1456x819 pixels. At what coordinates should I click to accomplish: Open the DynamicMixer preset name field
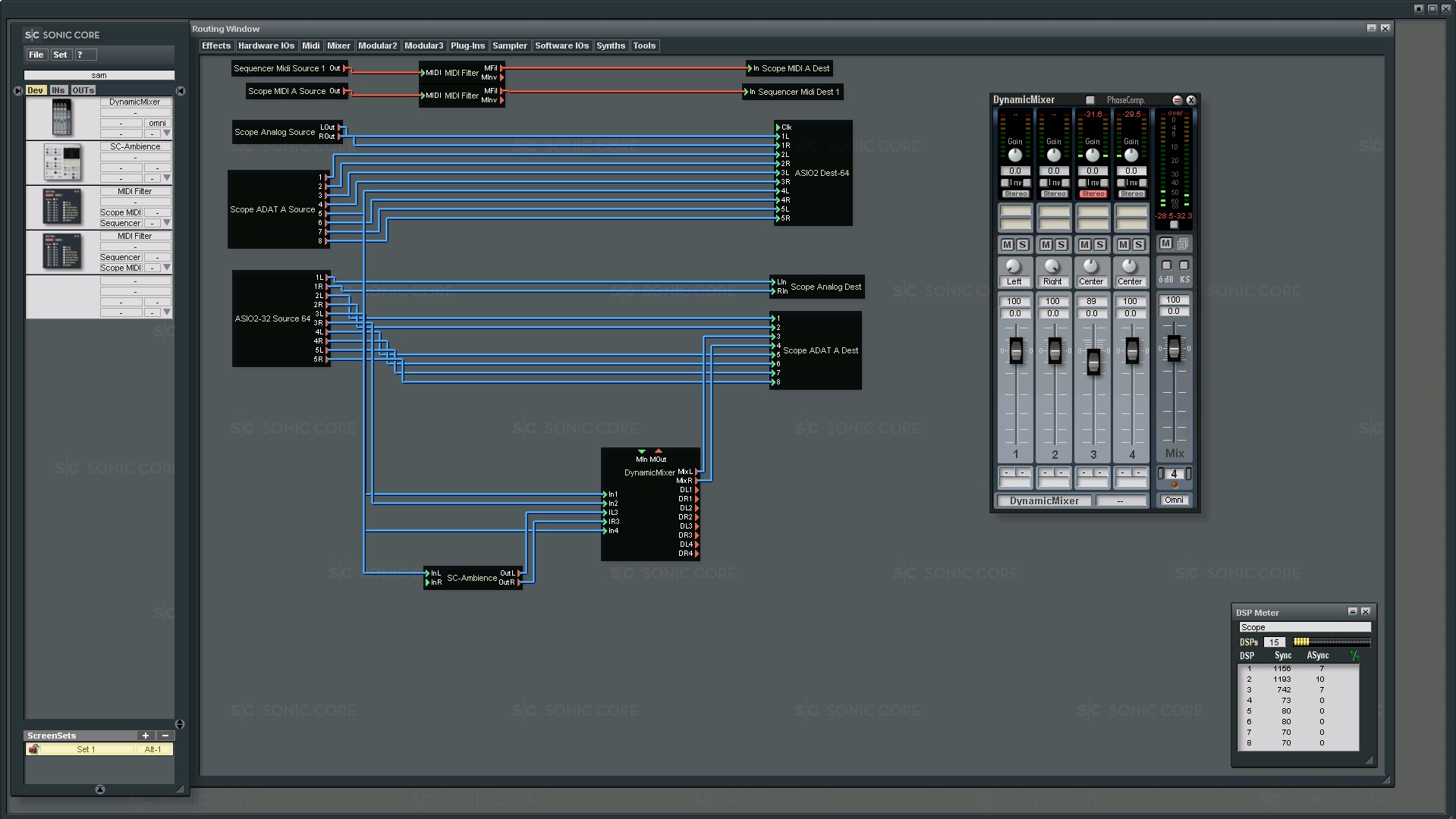pos(1044,501)
